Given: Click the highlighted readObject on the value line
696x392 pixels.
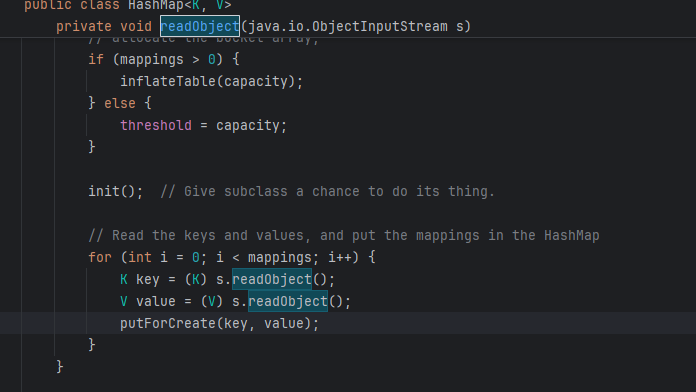Looking at the screenshot, I should [288, 301].
